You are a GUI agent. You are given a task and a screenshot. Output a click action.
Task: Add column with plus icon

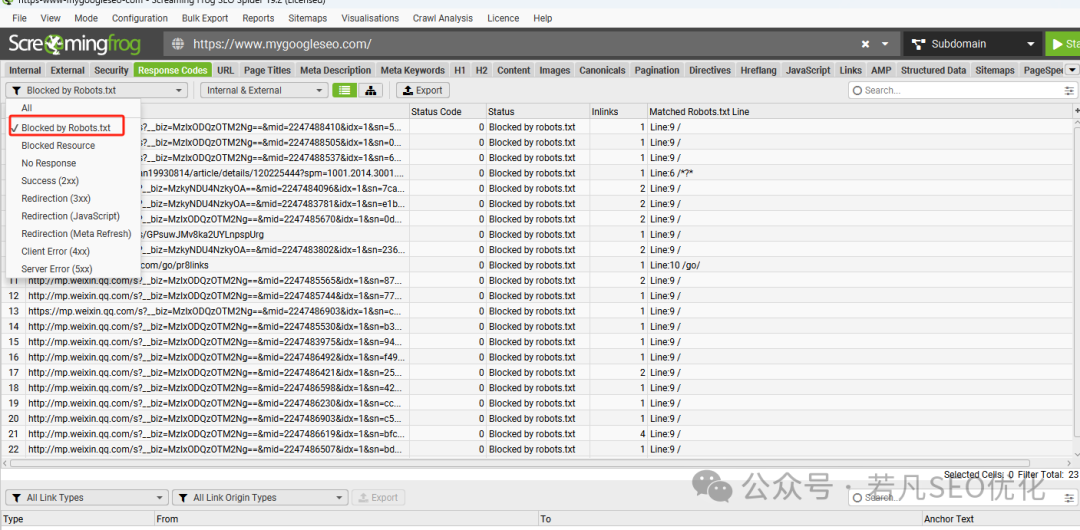(x=1076, y=111)
